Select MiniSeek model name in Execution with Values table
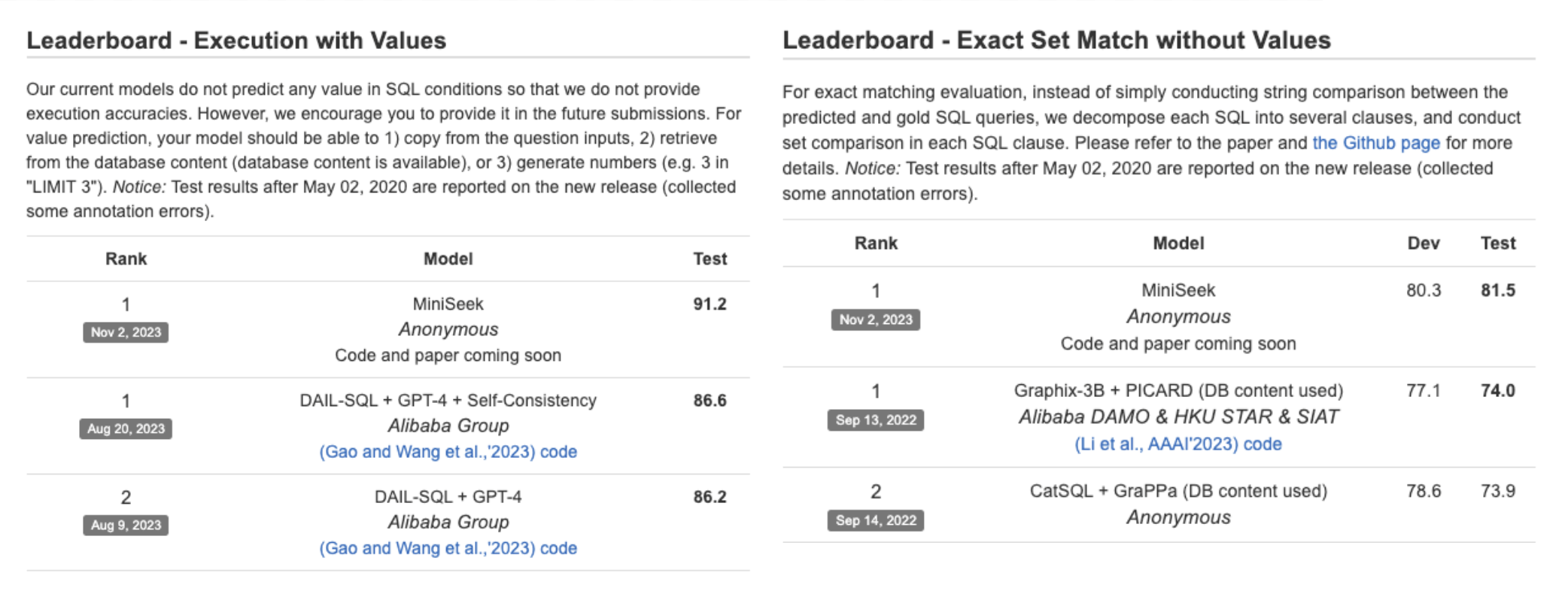Screen dimensions: 1568x600 [x=448, y=304]
